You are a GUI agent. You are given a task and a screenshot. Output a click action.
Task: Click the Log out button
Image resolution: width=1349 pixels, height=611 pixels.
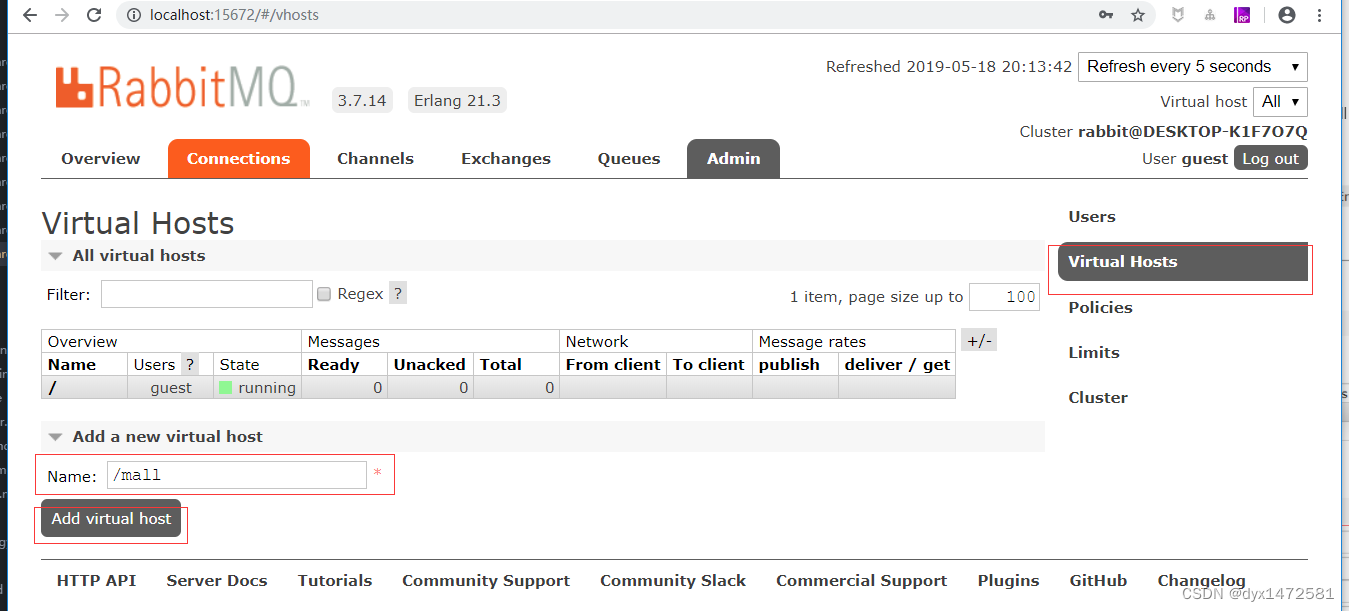(x=1270, y=158)
